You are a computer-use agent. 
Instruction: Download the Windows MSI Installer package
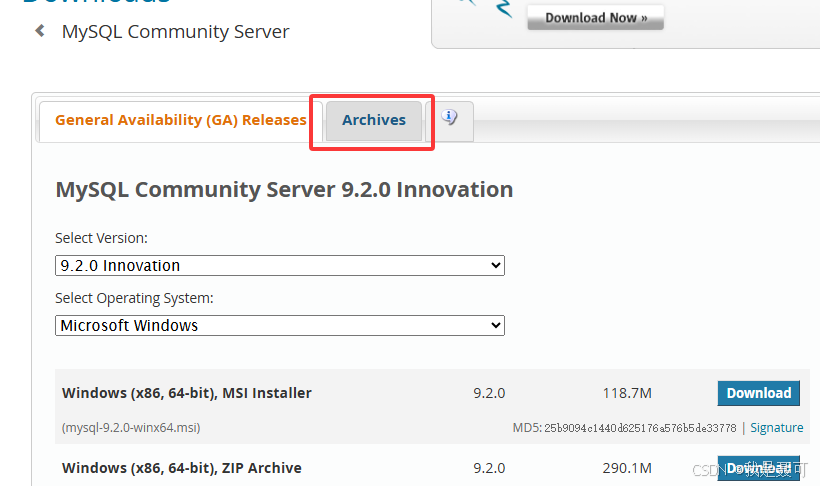(x=758, y=393)
